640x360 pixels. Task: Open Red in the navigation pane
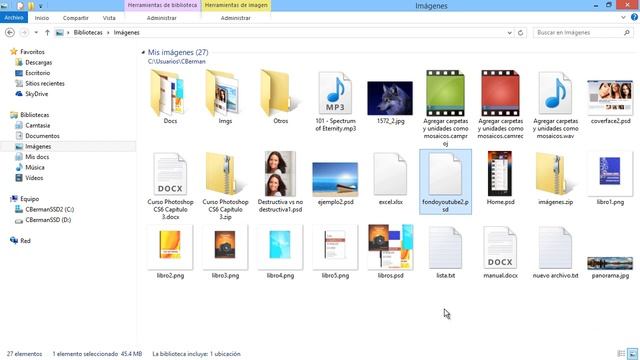[25, 241]
